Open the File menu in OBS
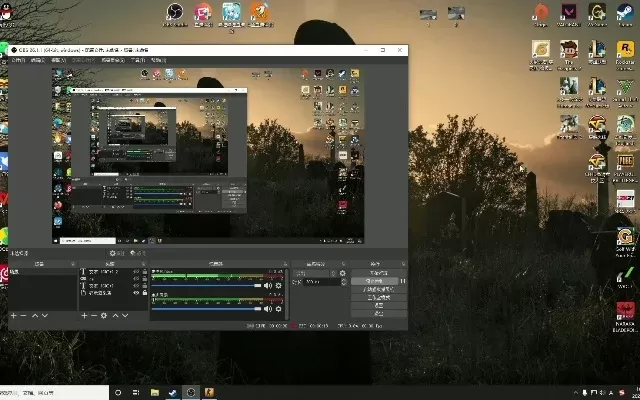The image size is (640, 400). pos(17,60)
